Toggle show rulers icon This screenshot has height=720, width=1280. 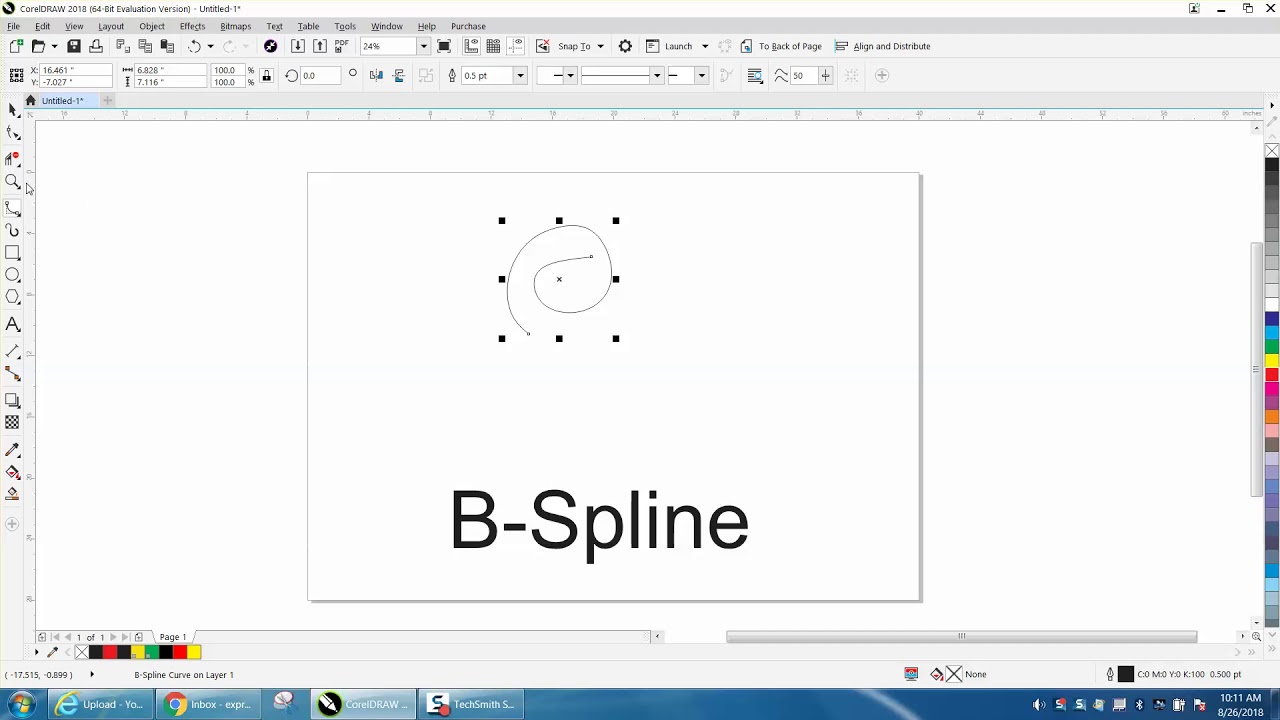pyautogui.click(x=469, y=46)
